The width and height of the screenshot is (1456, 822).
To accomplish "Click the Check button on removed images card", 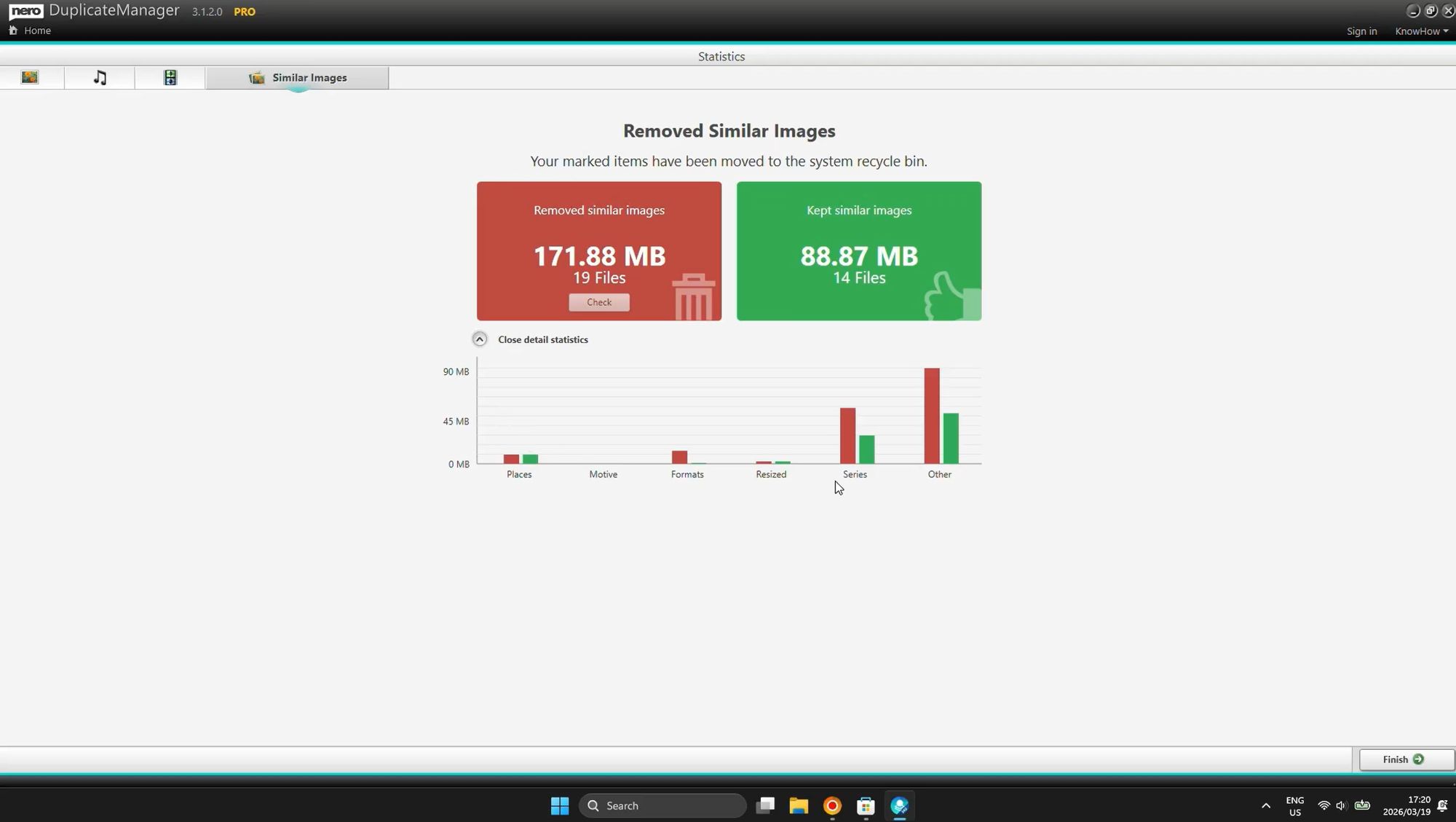I will 598,302.
